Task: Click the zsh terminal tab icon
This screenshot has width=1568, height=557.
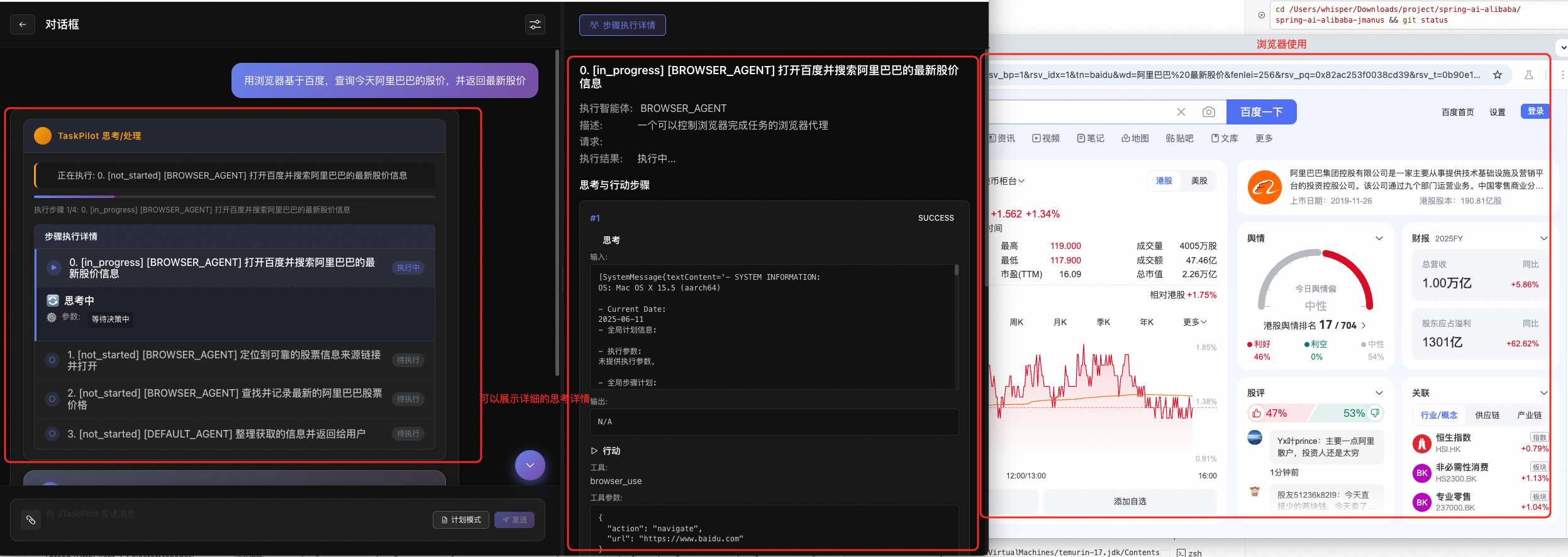Action: tap(1181, 553)
